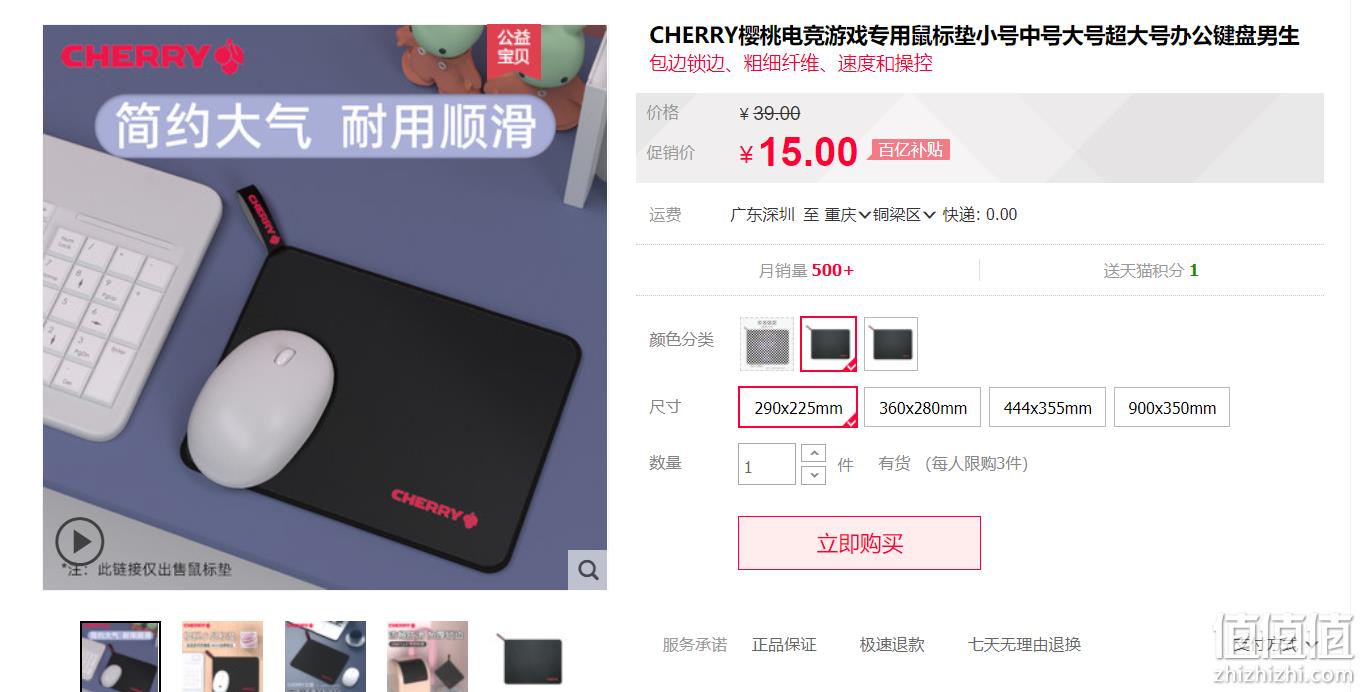
Task: Select the currently checked black mousepad color
Action: [828, 344]
